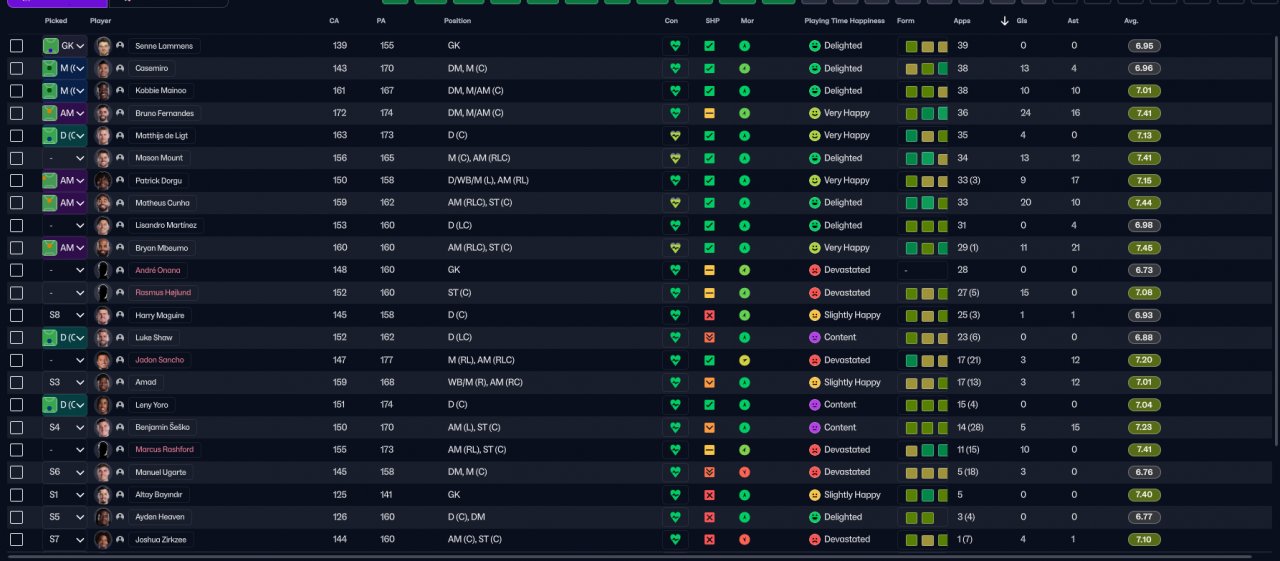Select Lisandro Martínez's row checkbox
This screenshot has width=1280, height=561.
[x=16, y=225]
